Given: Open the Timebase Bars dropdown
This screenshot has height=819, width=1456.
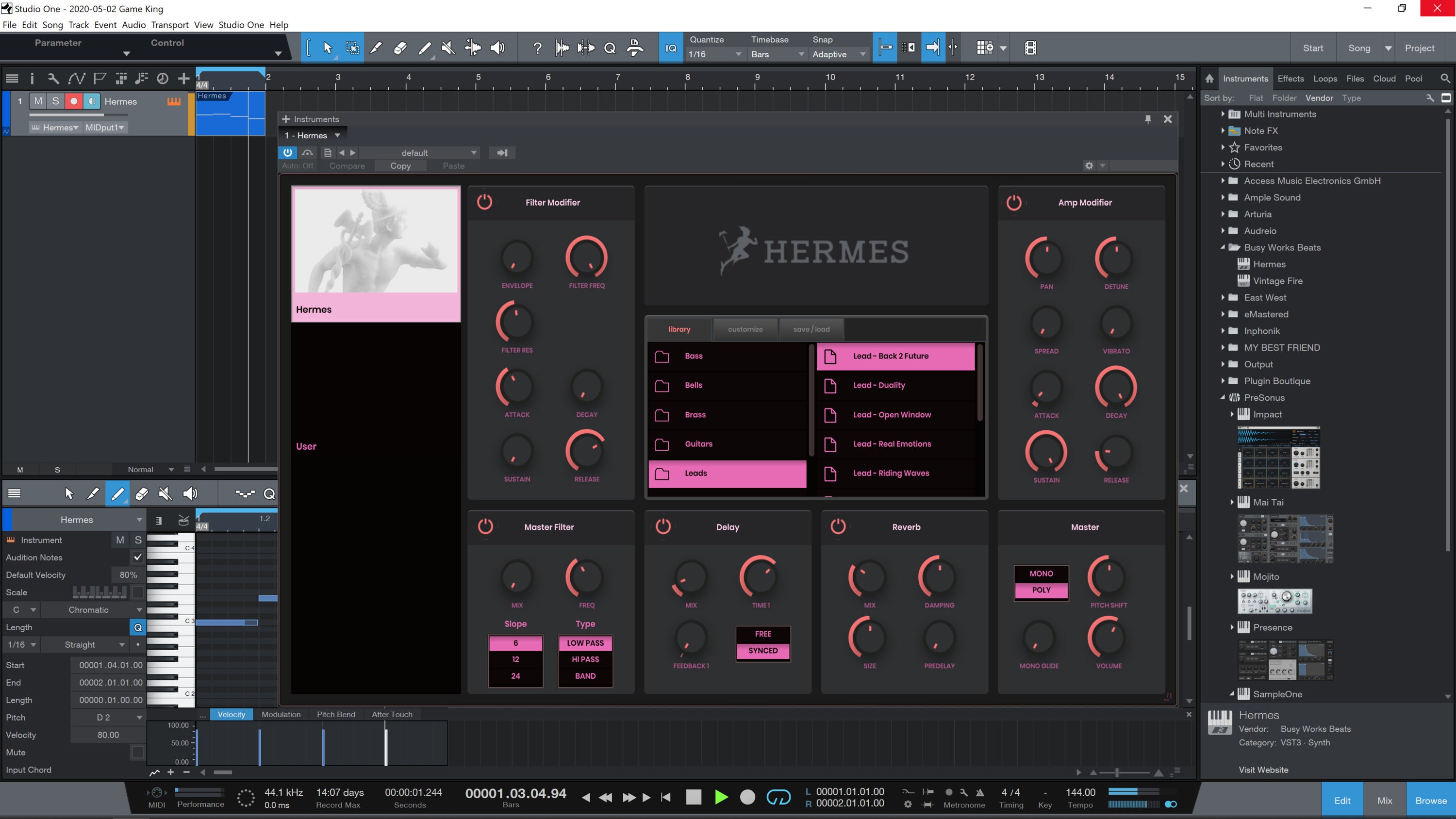Looking at the screenshot, I should [x=777, y=54].
